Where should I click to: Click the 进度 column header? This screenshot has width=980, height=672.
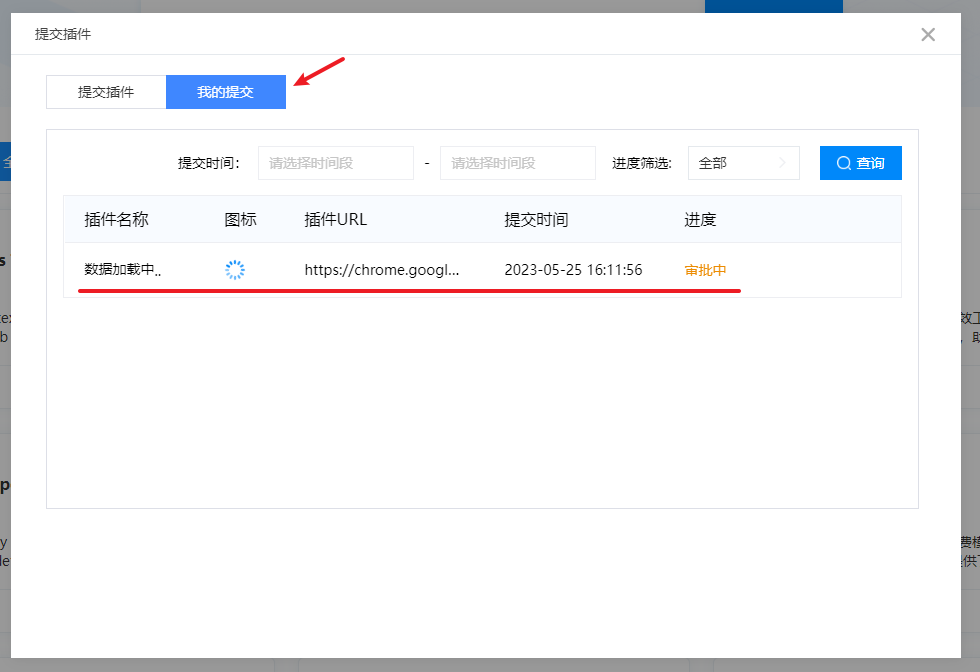[700, 220]
